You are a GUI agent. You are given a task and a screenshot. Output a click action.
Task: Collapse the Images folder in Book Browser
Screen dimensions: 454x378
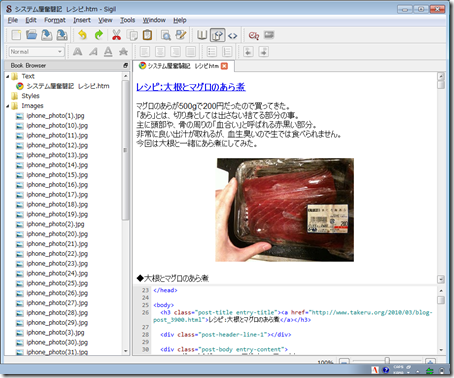pos(7,106)
